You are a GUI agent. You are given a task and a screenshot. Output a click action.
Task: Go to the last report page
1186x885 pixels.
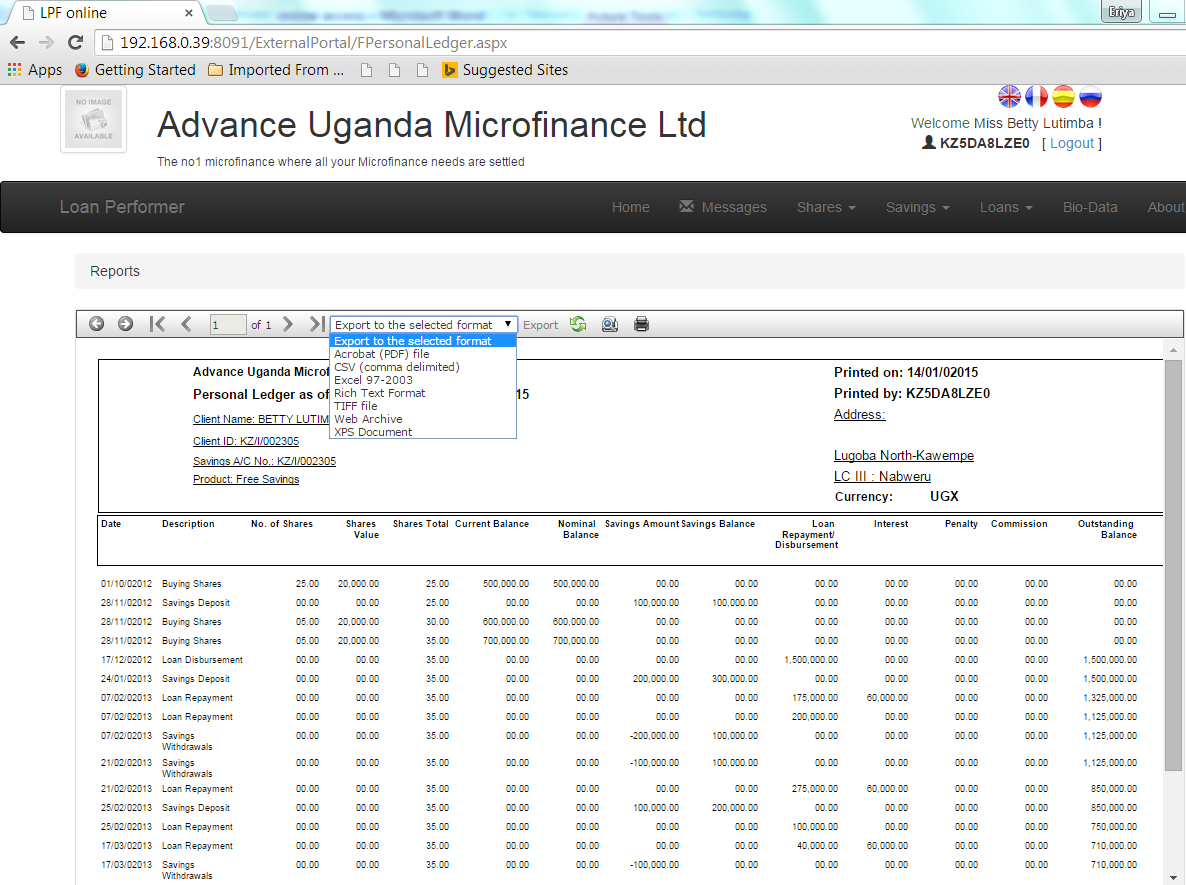pyautogui.click(x=317, y=324)
